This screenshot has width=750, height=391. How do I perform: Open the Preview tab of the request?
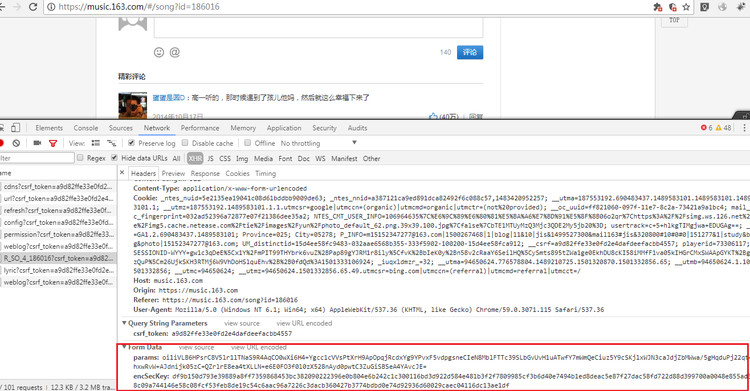173,173
